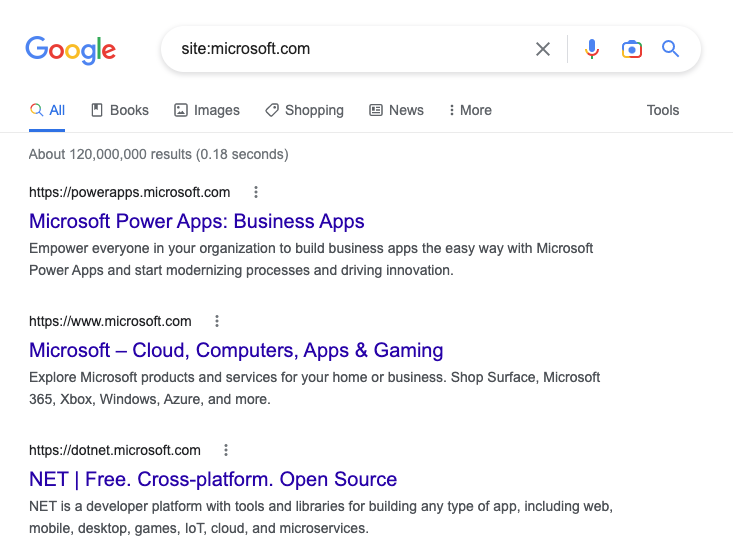Switch to the Images tab
Screen dimensions: 733x550
207,110
